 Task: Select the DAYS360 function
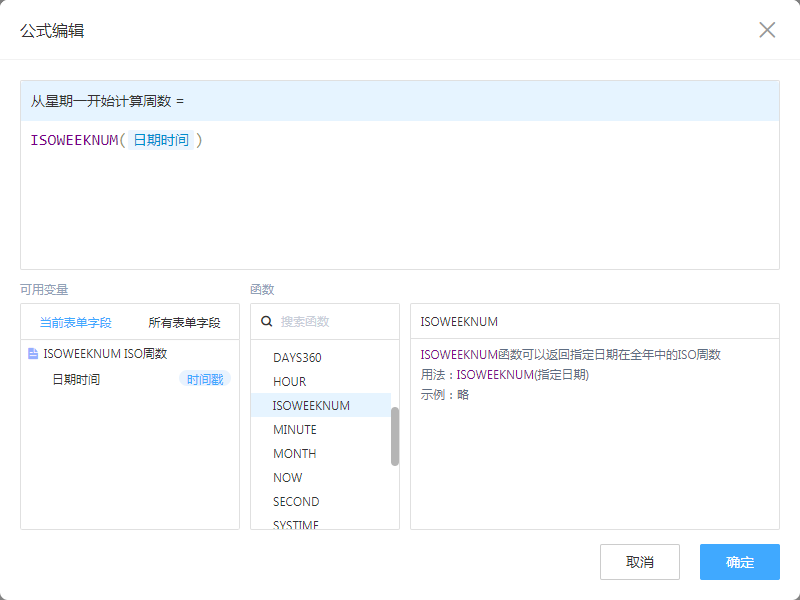(297, 357)
